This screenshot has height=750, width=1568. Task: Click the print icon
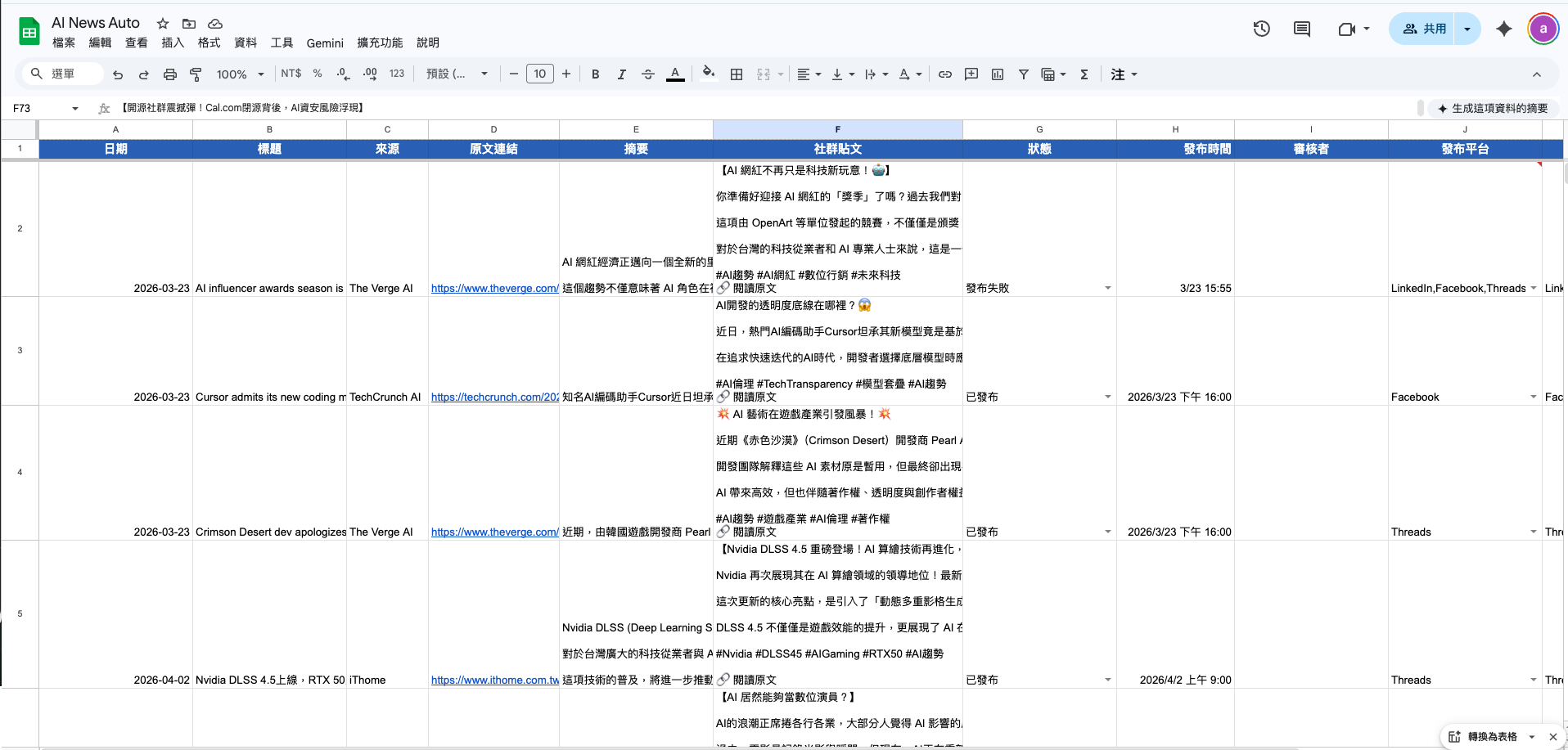coord(170,74)
